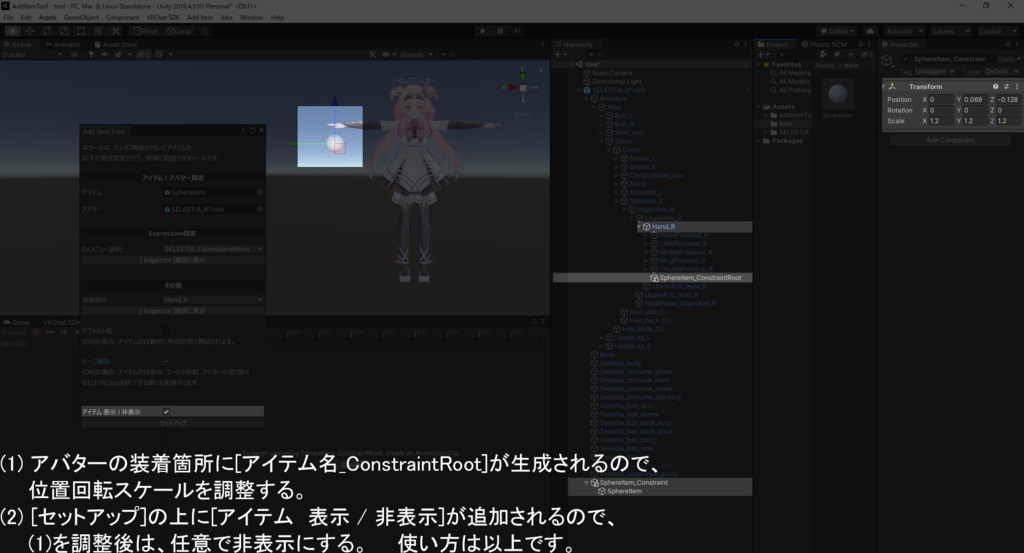Open the Account dropdown
This screenshot has width=1024, height=553.
(x=904, y=31)
